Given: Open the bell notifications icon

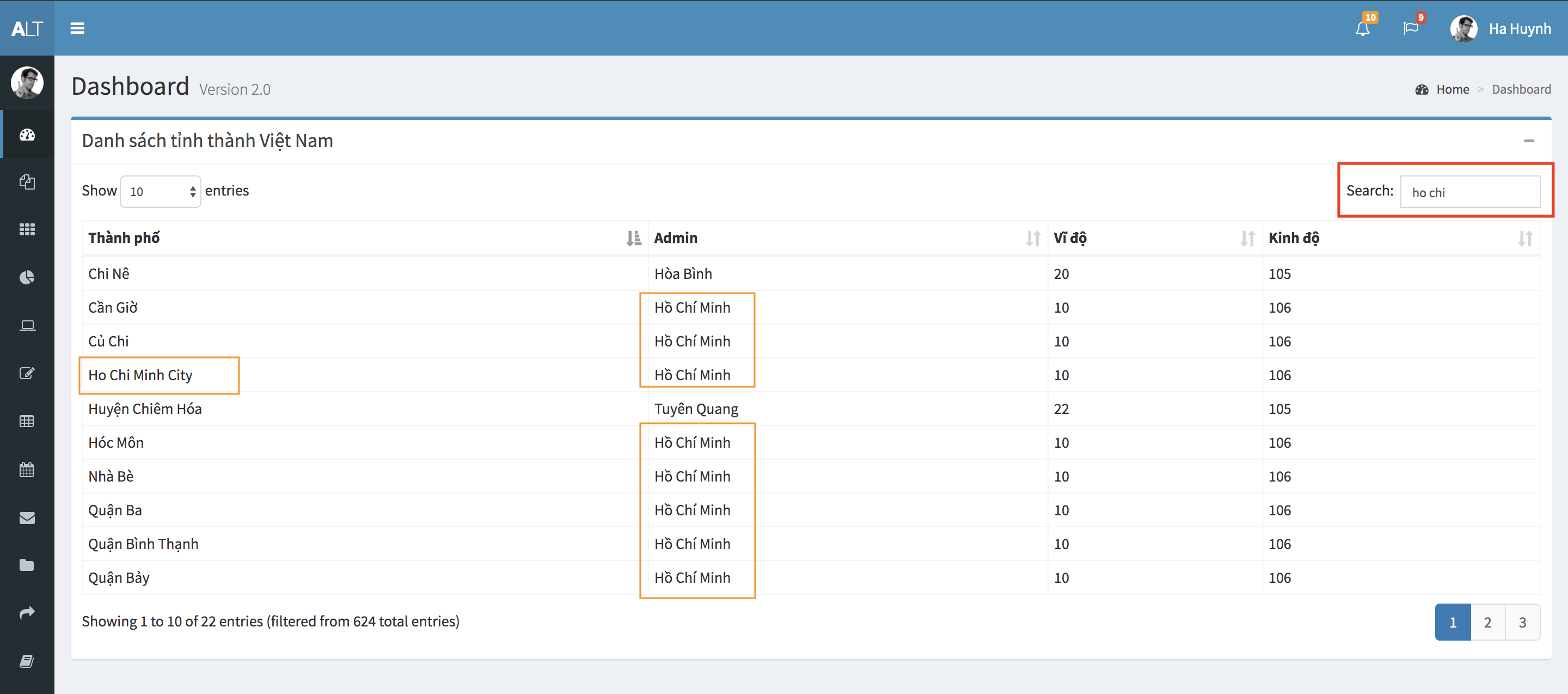Looking at the screenshot, I should [1362, 29].
